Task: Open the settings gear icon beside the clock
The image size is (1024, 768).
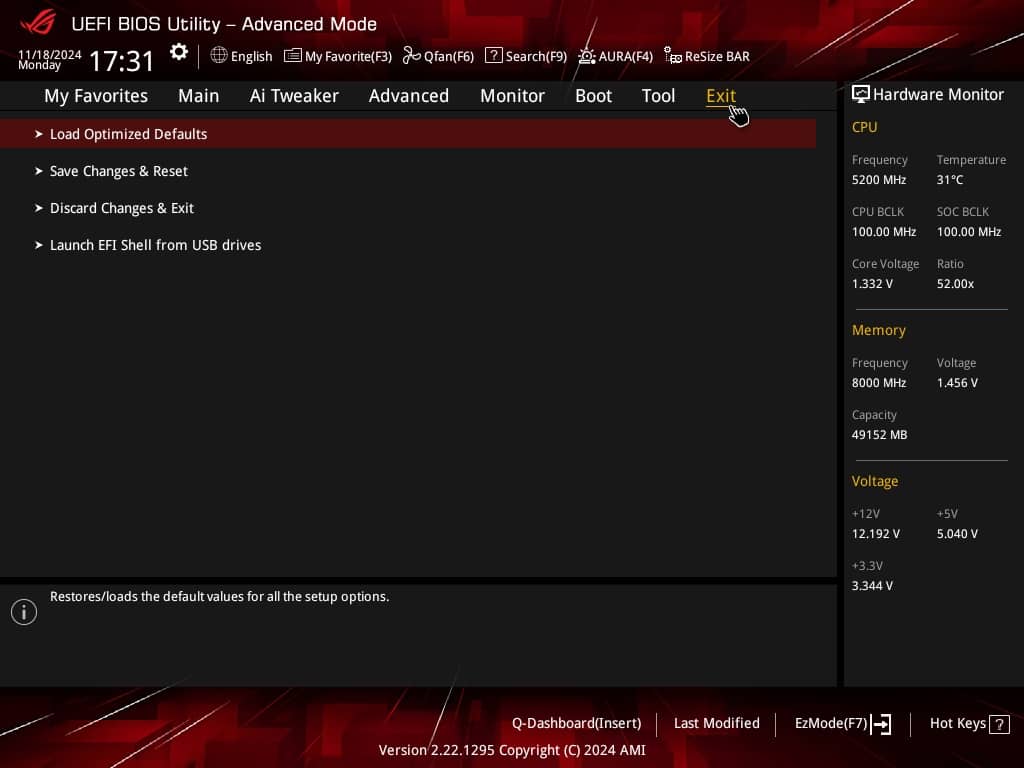Action: click(179, 52)
